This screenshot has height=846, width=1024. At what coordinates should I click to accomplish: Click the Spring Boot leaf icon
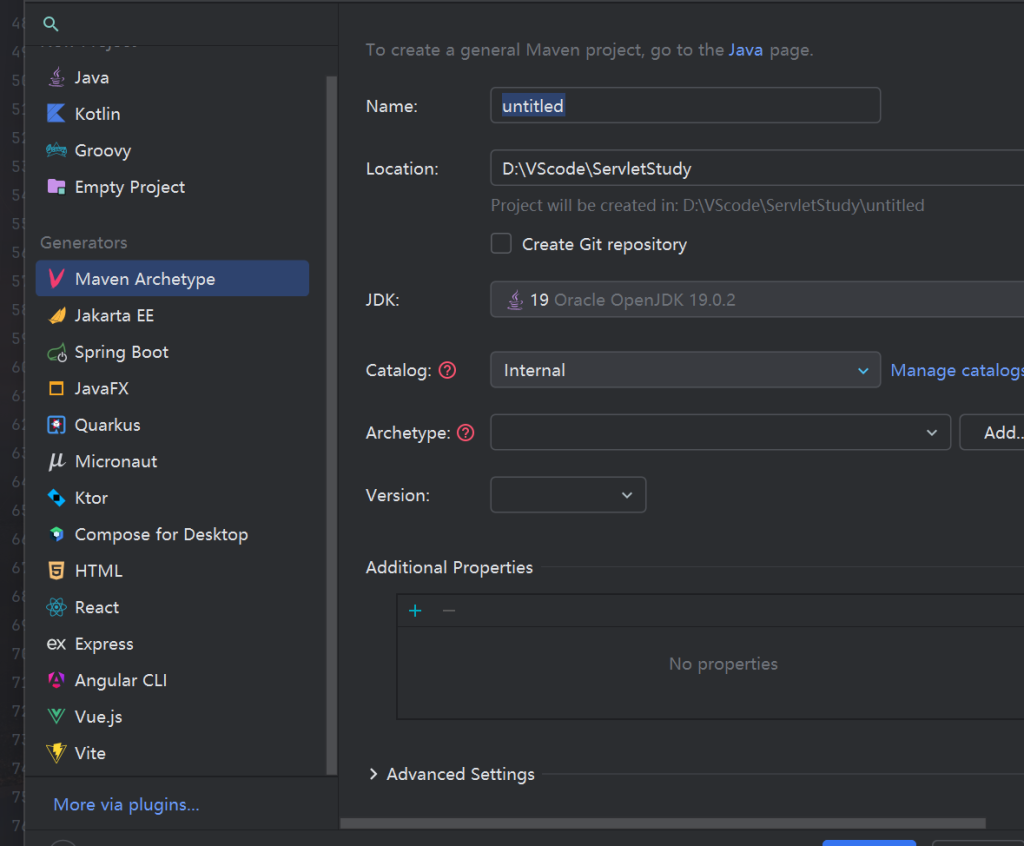(x=56, y=352)
